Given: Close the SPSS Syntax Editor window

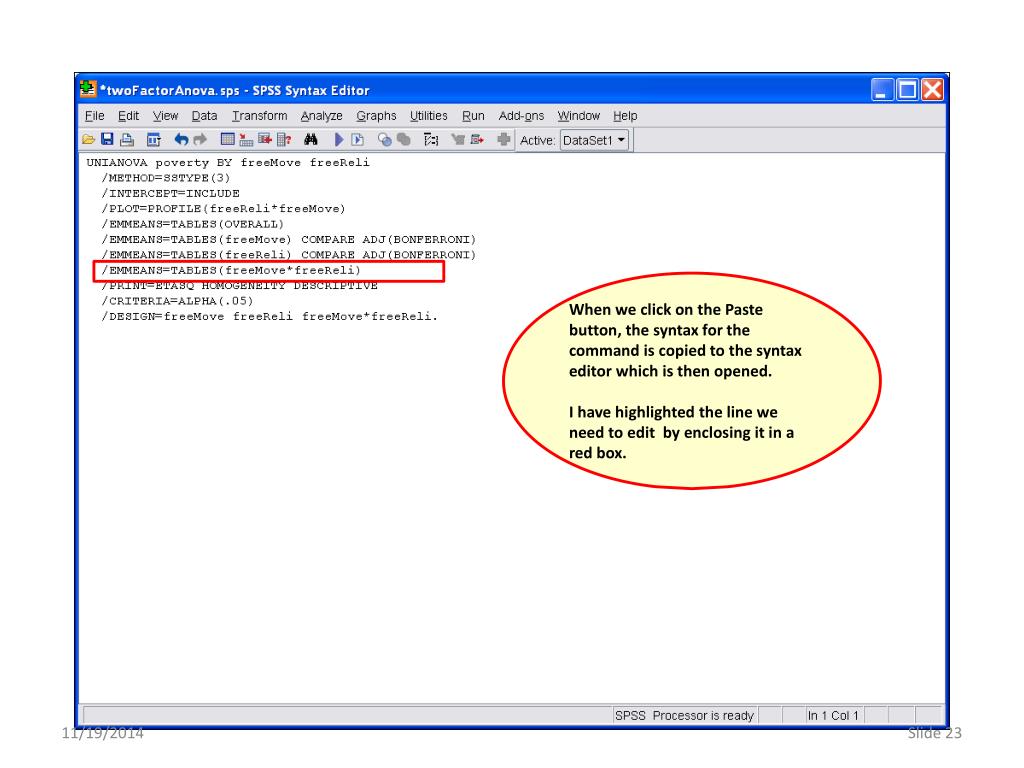Looking at the screenshot, I should tap(932, 89).
